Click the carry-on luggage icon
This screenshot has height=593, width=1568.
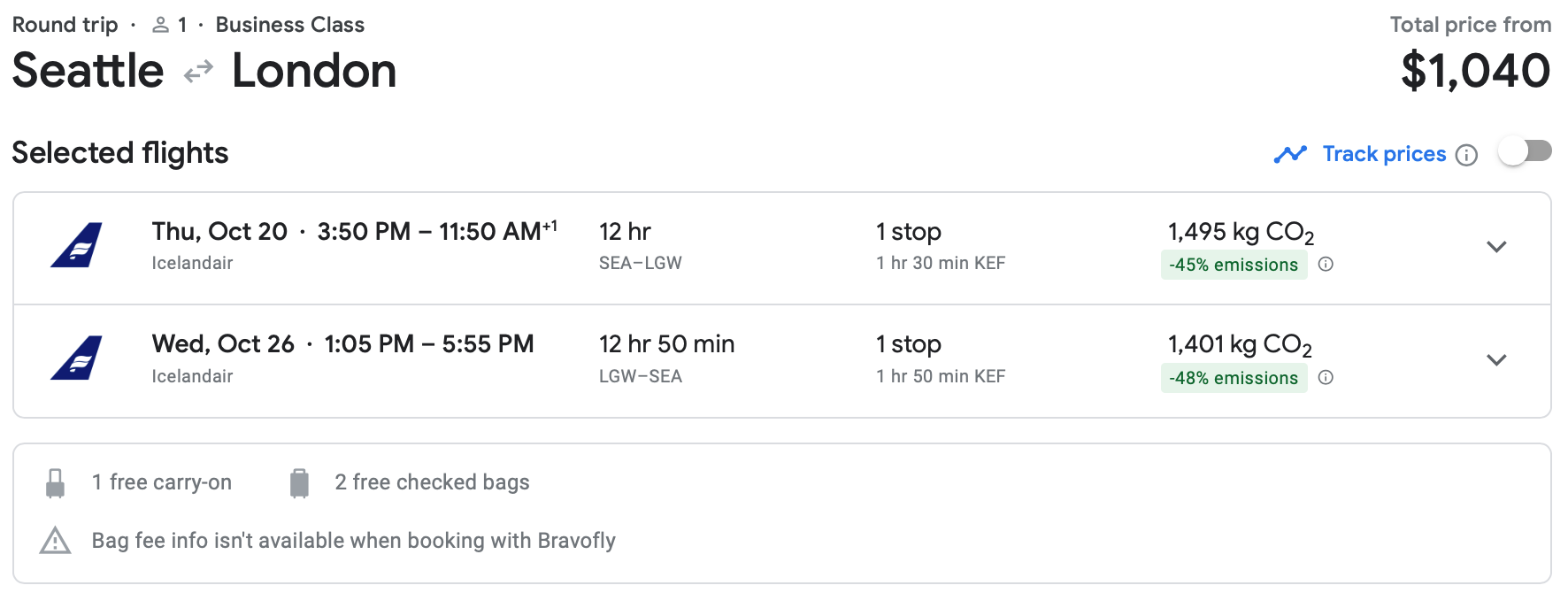click(x=55, y=483)
